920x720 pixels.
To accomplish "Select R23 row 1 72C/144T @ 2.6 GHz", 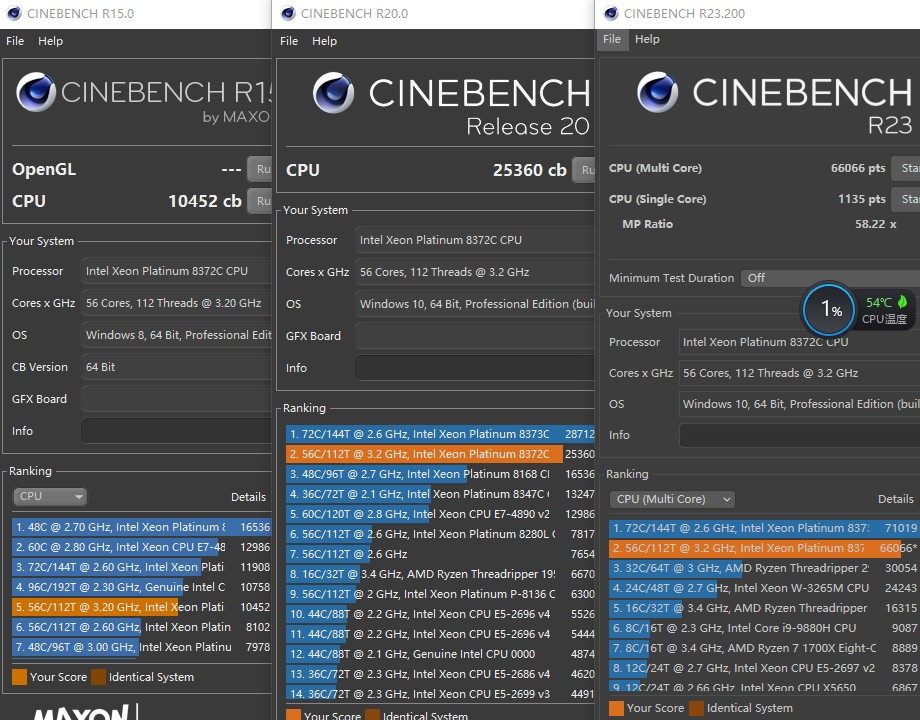I will (x=764, y=528).
